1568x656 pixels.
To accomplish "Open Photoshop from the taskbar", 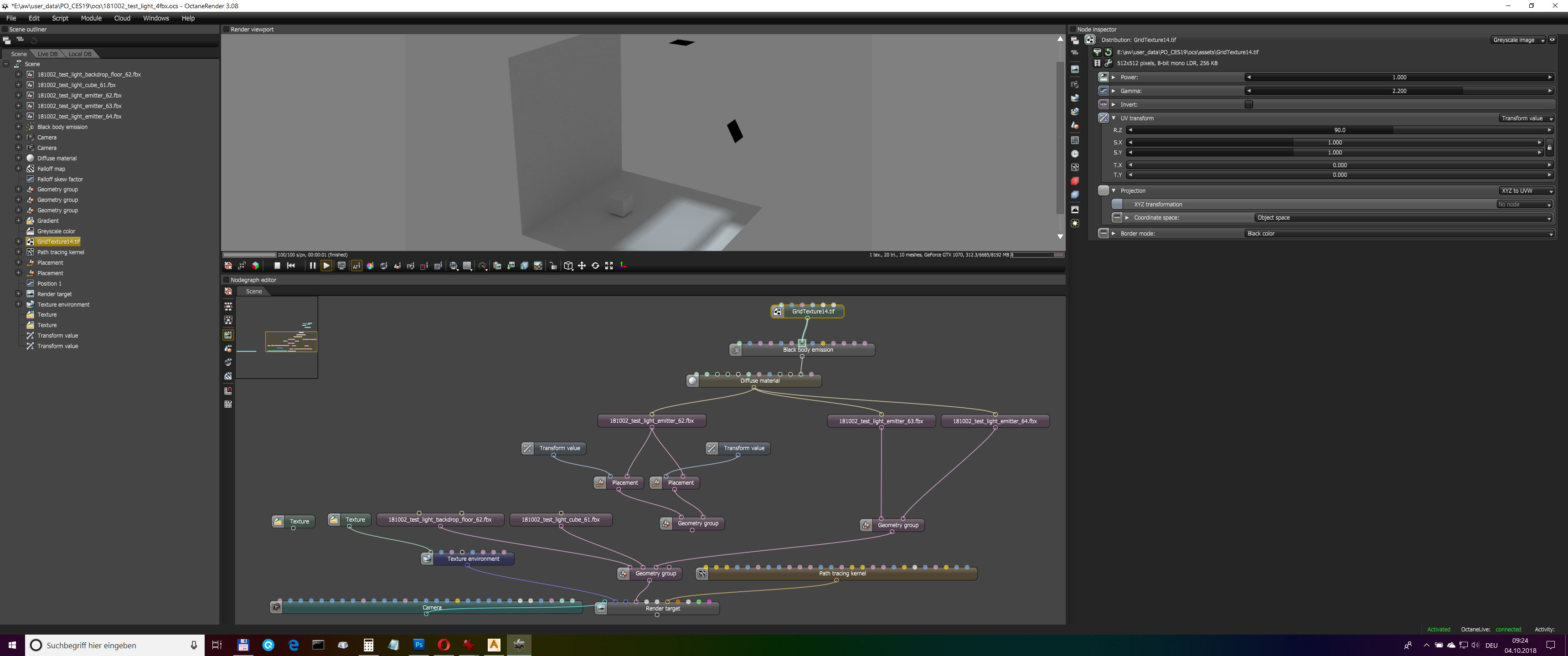I will pos(419,645).
